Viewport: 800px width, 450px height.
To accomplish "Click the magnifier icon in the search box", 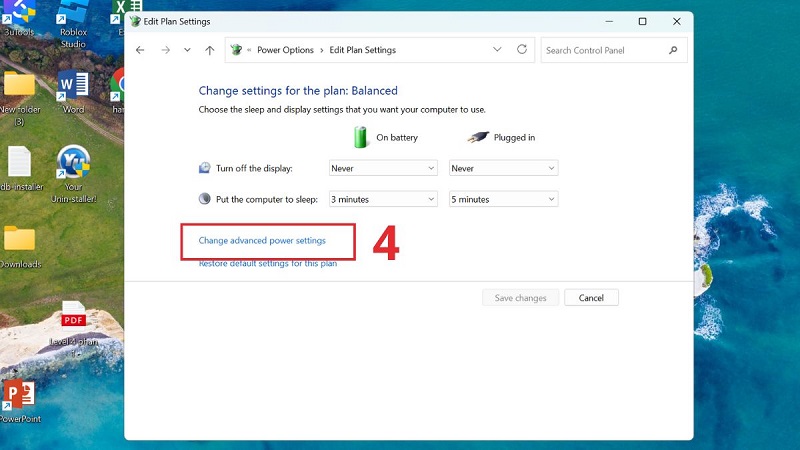I will 674,50.
